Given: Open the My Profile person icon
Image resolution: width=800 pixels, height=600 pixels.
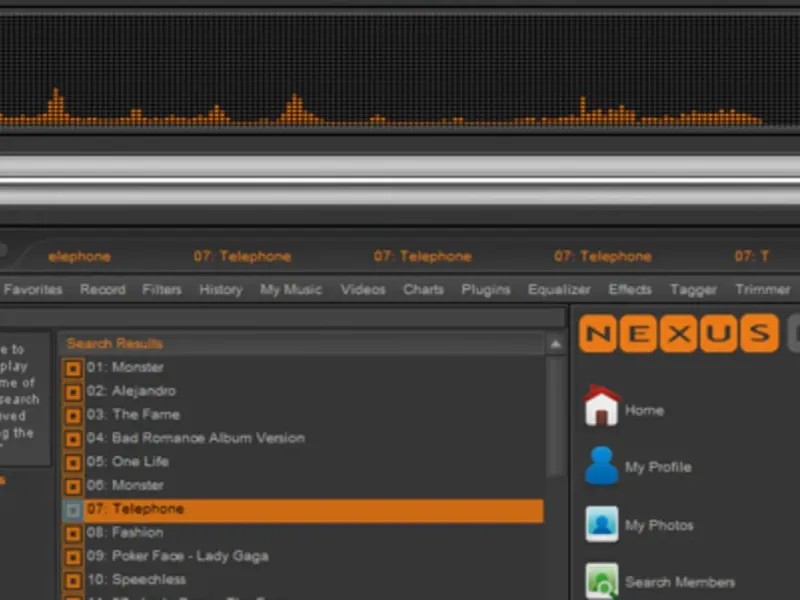Looking at the screenshot, I should coord(602,465).
